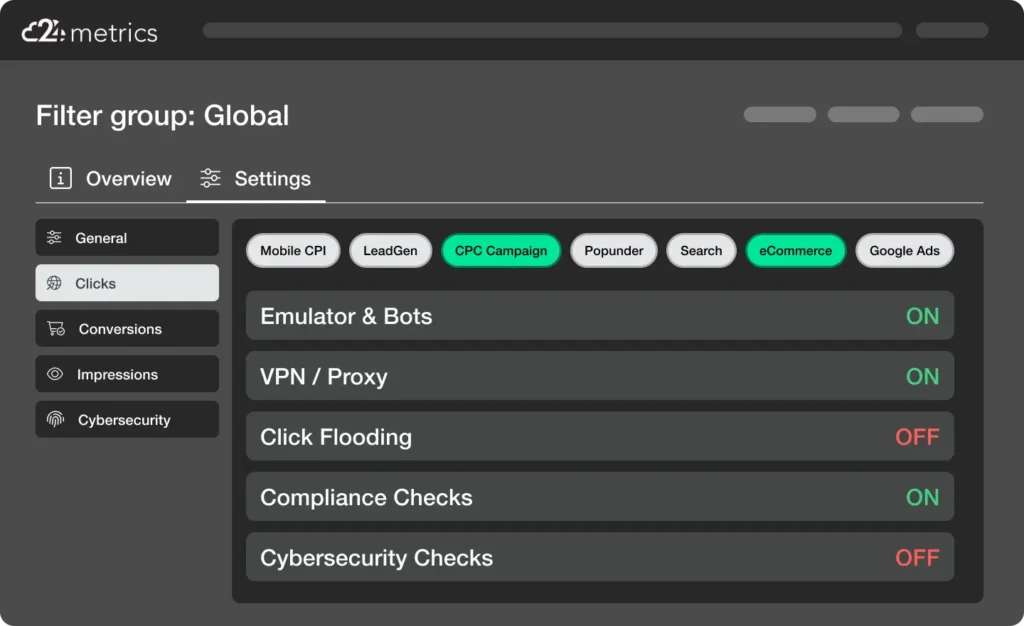This screenshot has height=626, width=1024.
Task: Open the Overview tab
Action: [x=110, y=178]
